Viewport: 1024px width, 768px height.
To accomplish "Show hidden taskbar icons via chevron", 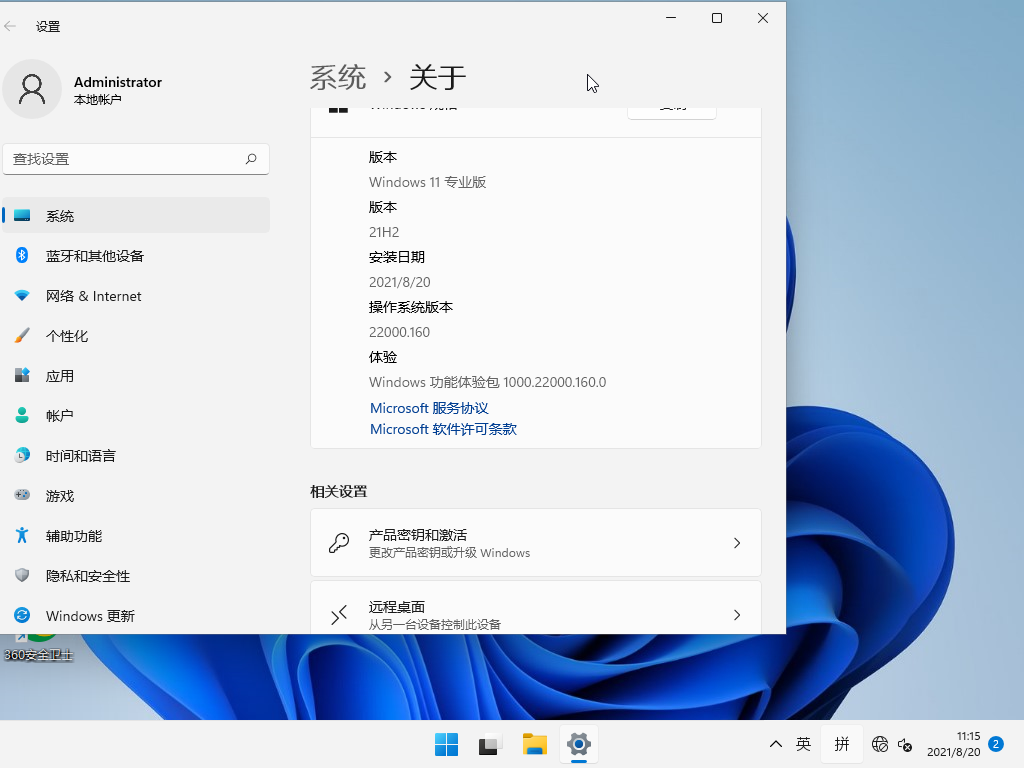I will tap(775, 744).
